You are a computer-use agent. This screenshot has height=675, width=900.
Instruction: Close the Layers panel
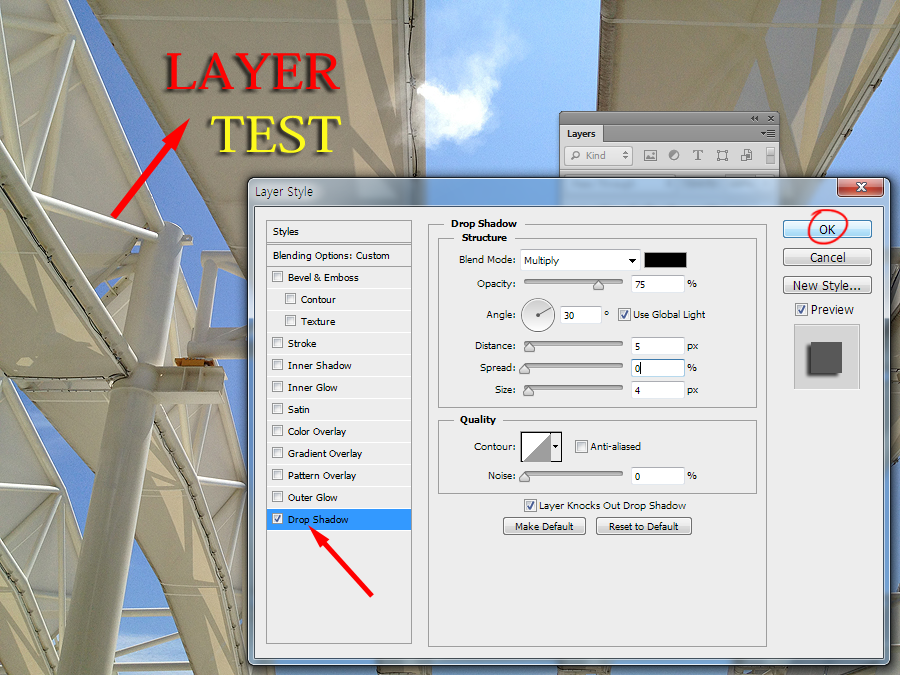[x=771, y=118]
